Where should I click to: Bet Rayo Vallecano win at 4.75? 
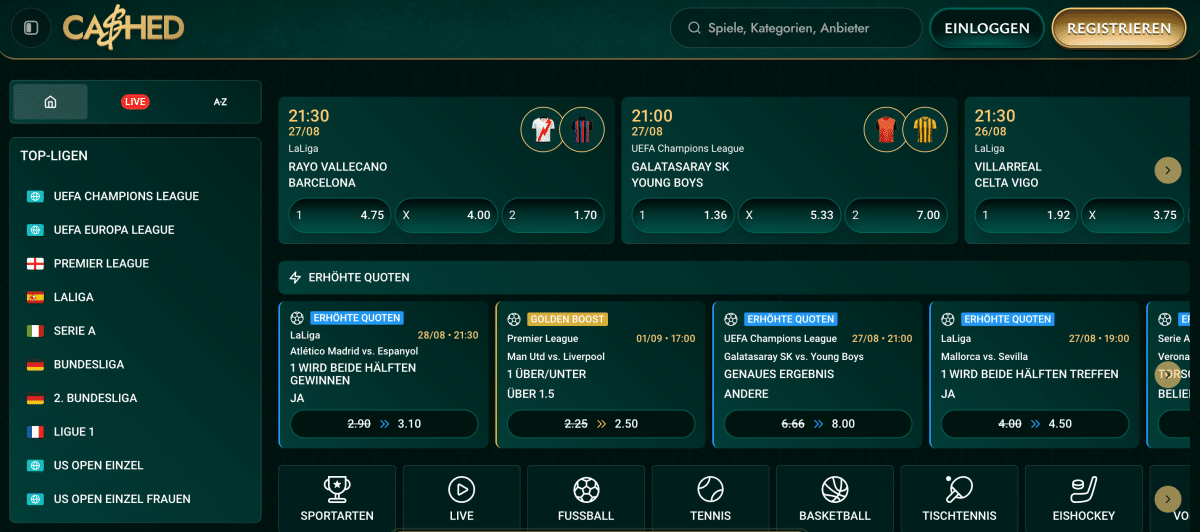pyautogui.click(x=340, y=215)
